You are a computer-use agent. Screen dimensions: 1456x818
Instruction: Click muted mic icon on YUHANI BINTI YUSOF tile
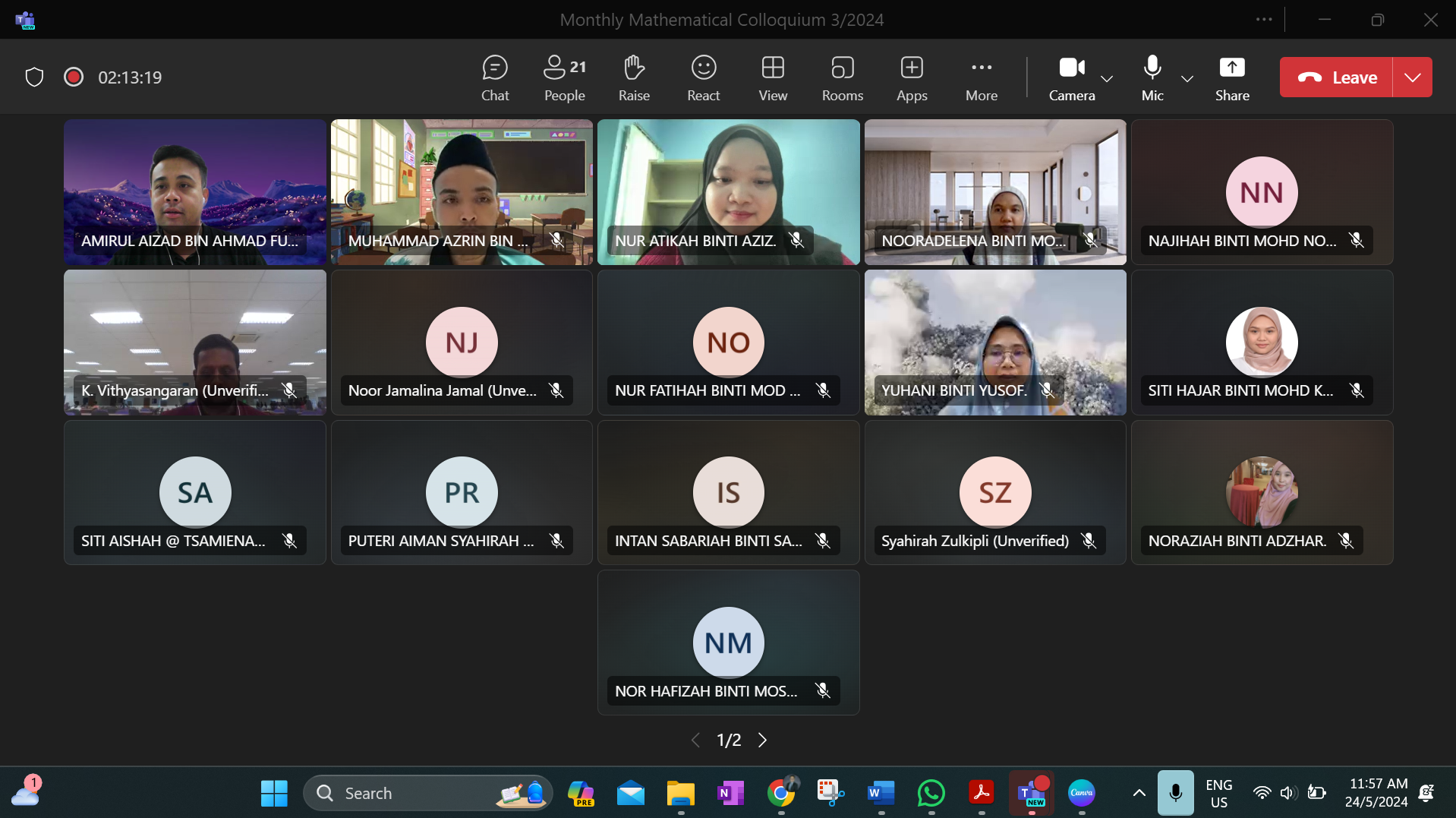click(1047, 390)
